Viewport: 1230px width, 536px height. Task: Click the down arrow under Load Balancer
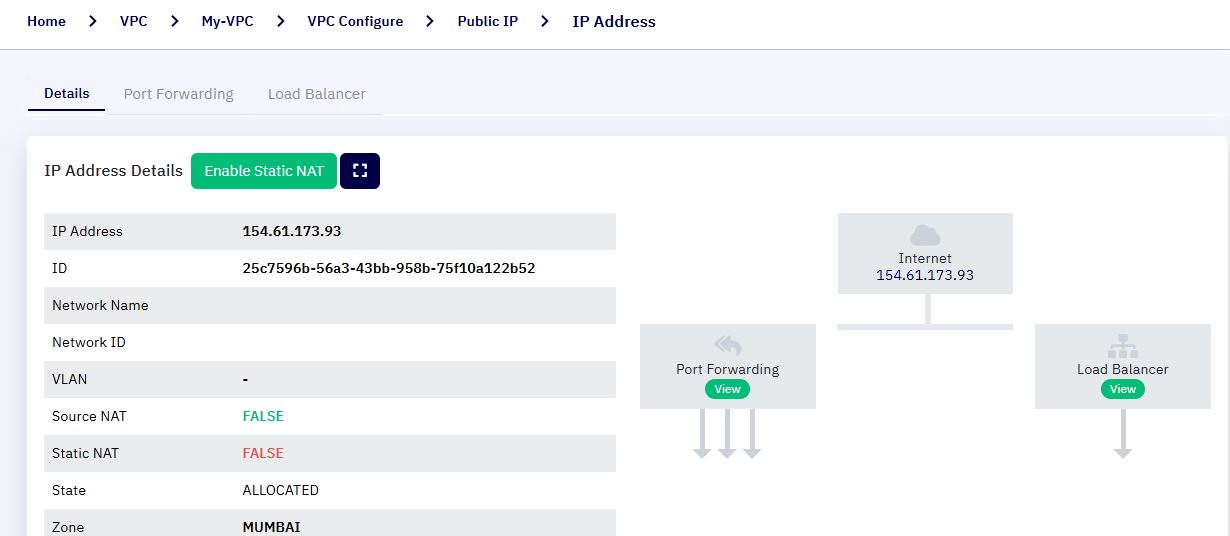coord(1123,434)
